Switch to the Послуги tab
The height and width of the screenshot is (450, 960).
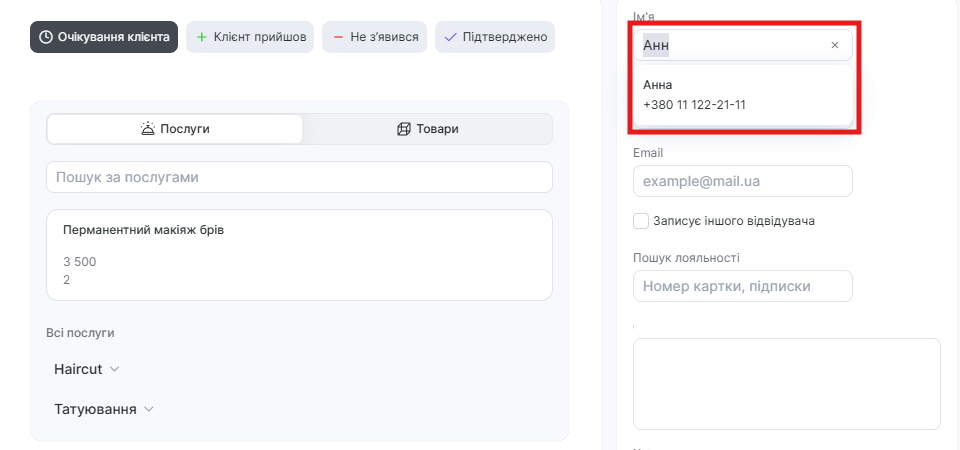175,129
